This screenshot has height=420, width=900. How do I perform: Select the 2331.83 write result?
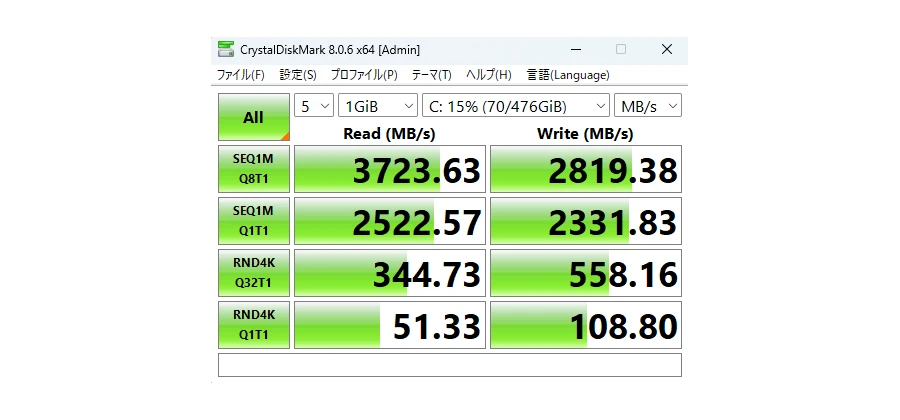(x=586, y=221)
